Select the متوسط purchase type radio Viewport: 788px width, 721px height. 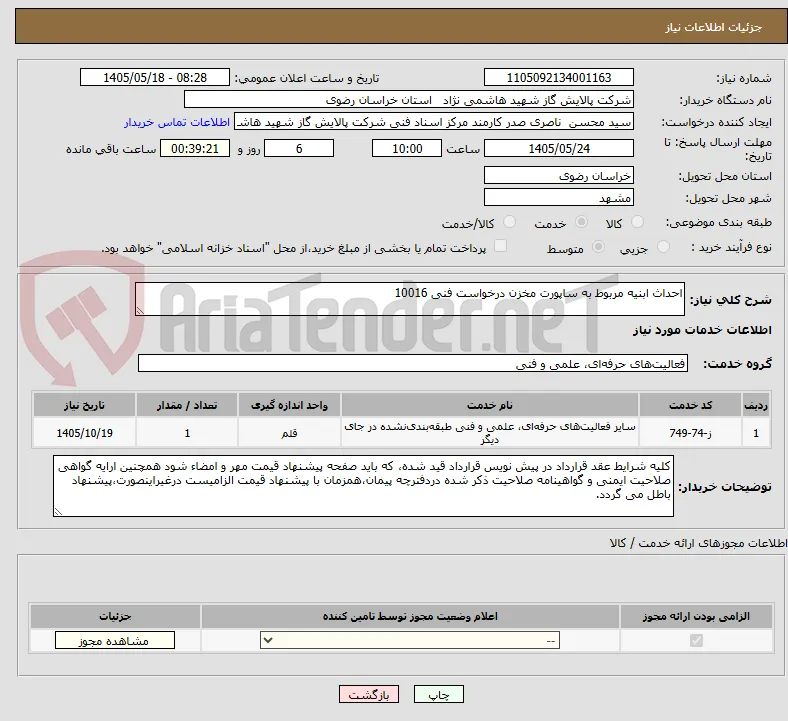599,246
